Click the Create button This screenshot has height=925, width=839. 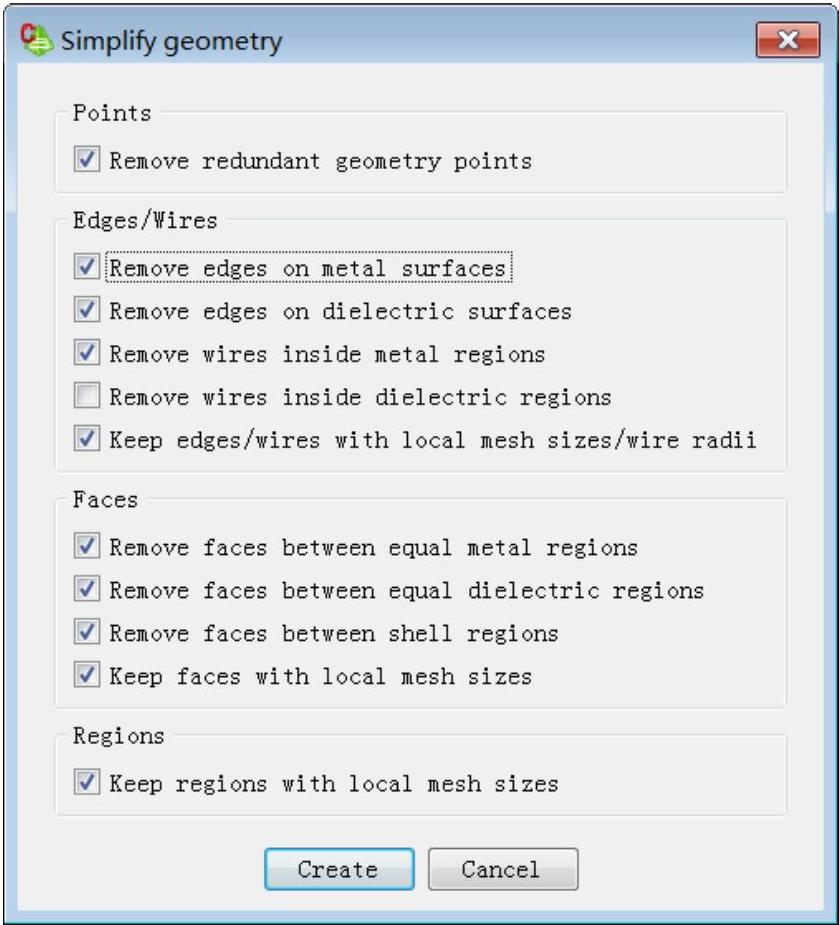339,869
